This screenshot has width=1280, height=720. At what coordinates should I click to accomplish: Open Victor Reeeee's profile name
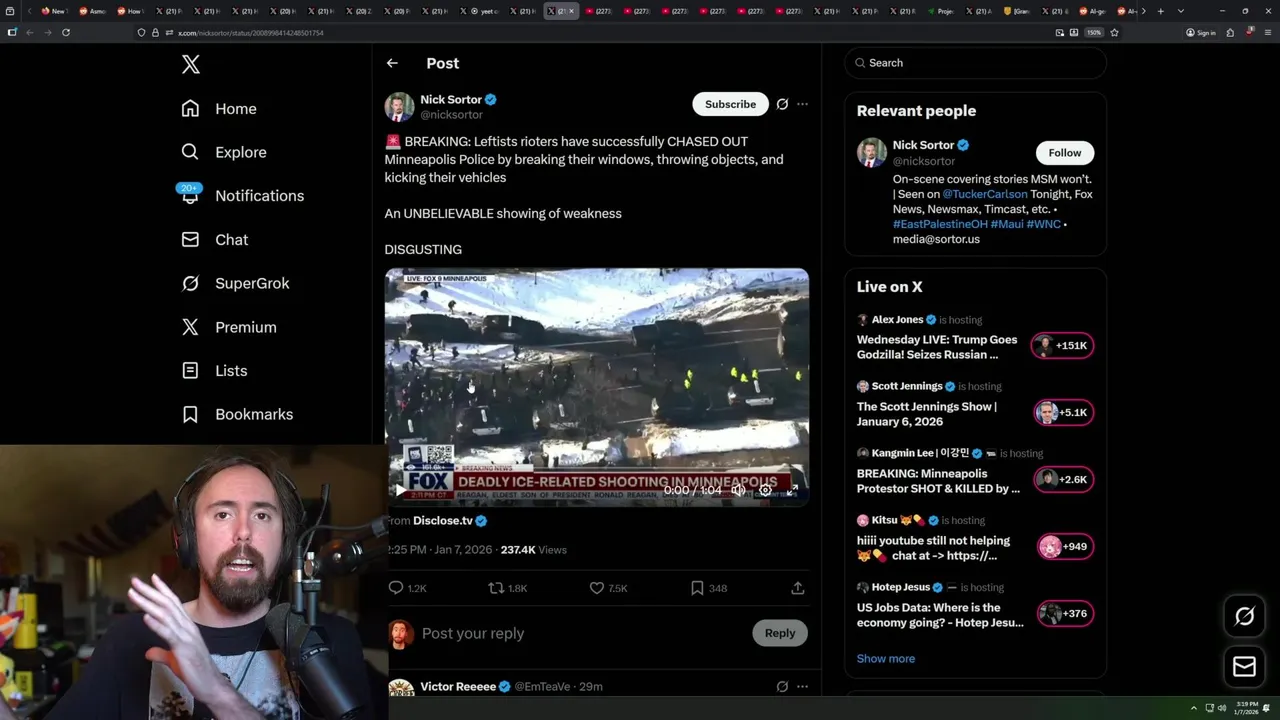[458, 687]
